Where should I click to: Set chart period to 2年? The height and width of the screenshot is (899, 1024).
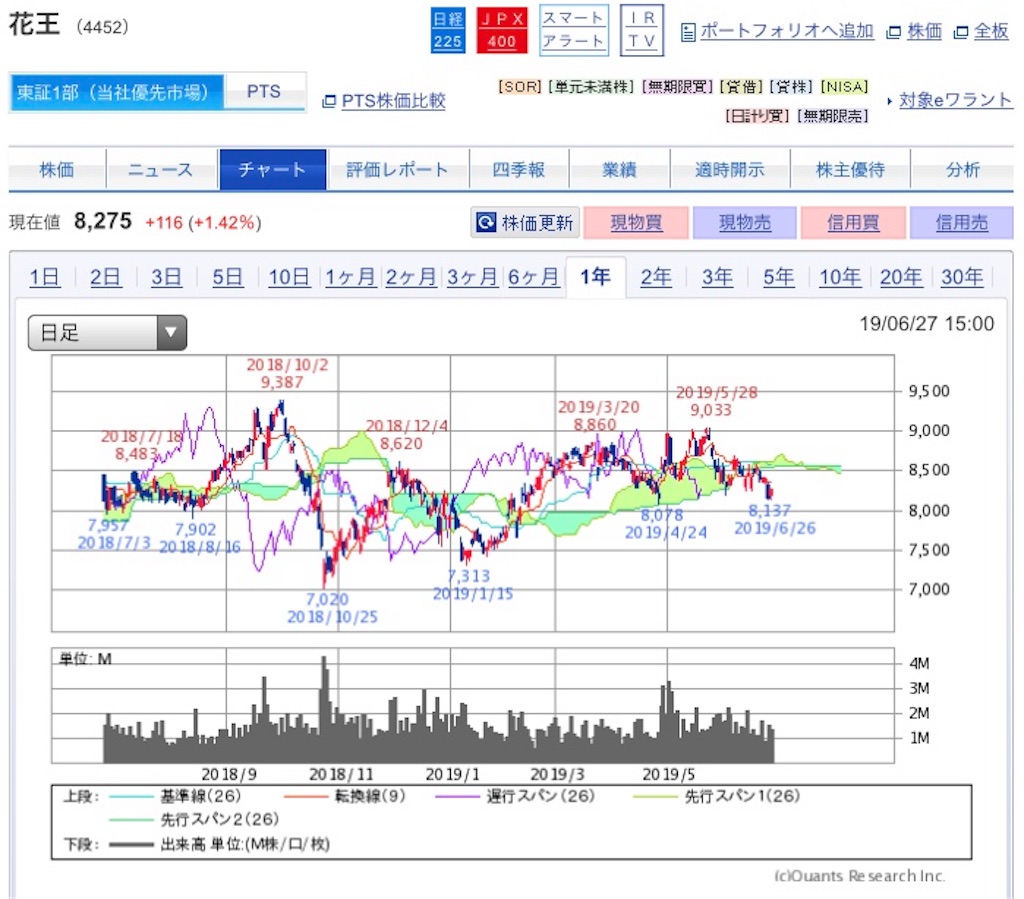[x=656, y=277]
